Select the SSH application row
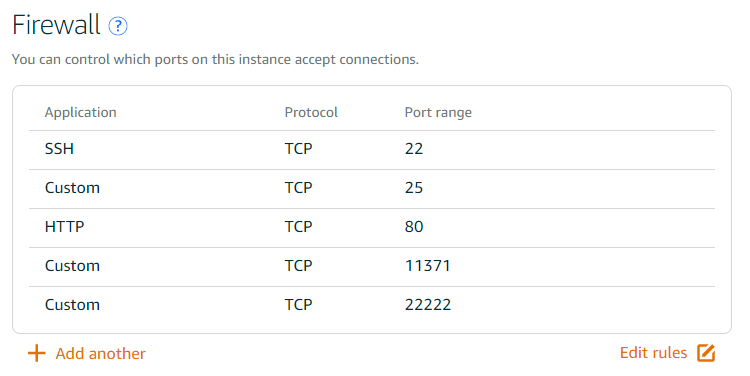750x376 pixels. [372, 149]
